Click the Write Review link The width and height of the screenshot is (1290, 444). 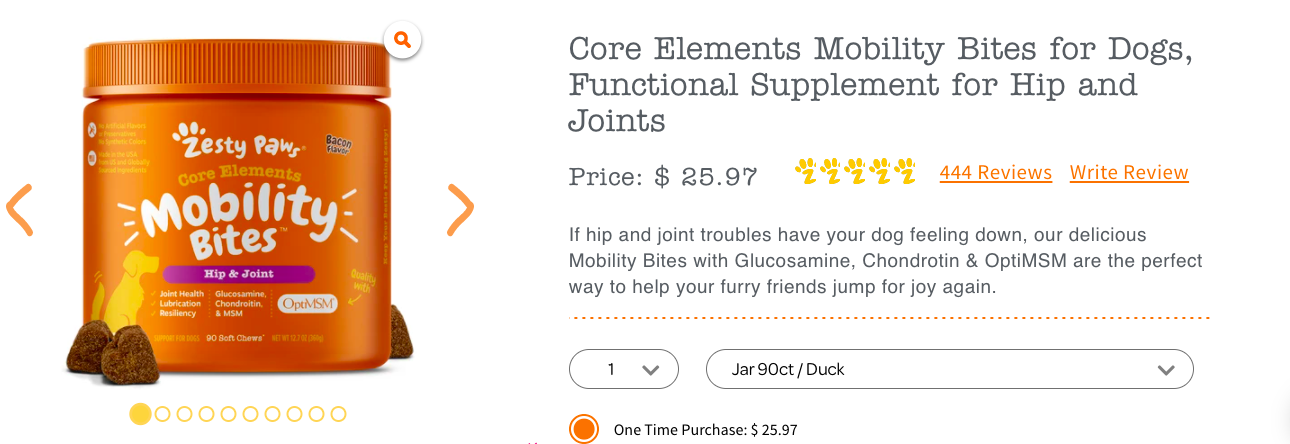(1129, 173)
